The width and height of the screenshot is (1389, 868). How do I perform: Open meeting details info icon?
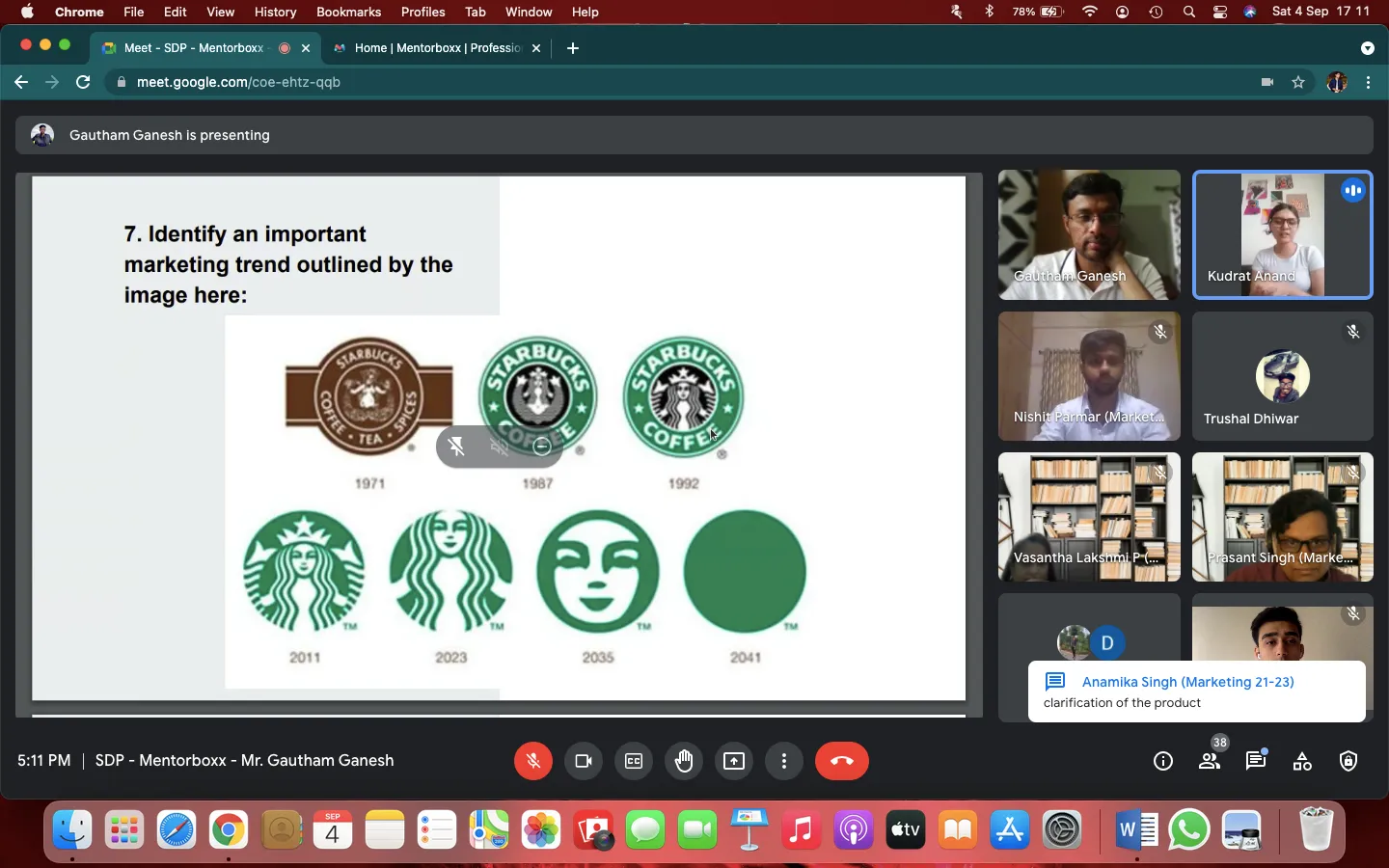1163,761
